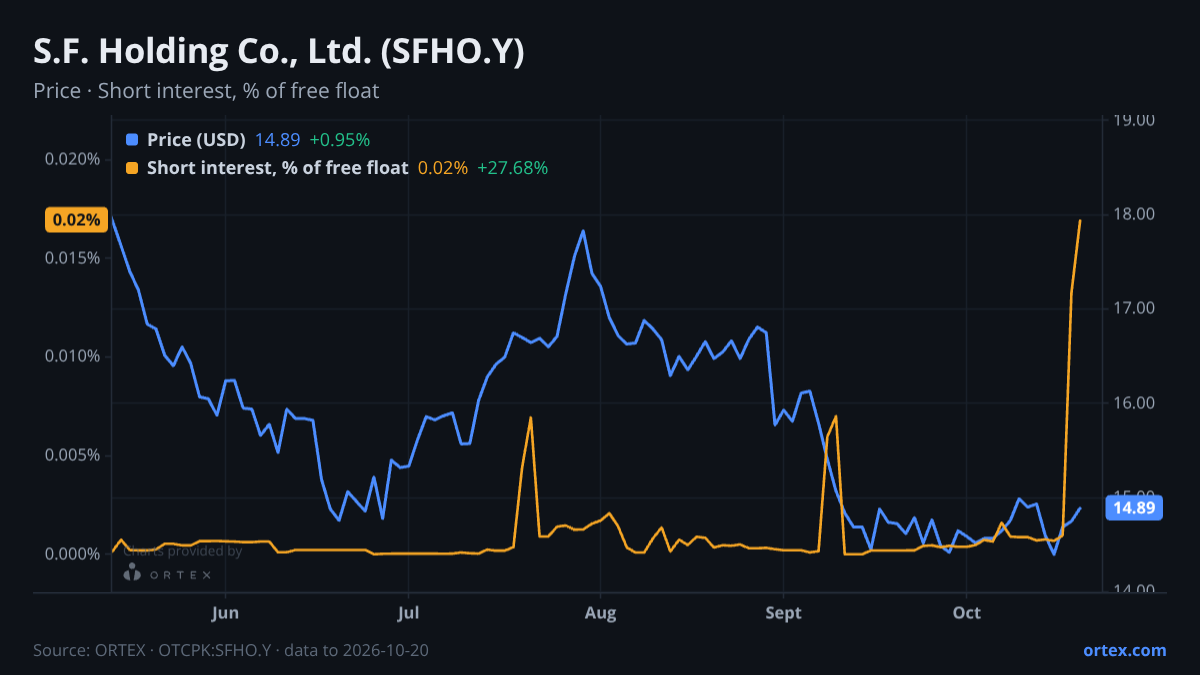This screenshot has height=675, width=1200.
Task: Click the 18.00 right axis label
Action: tap(1134, 214)
